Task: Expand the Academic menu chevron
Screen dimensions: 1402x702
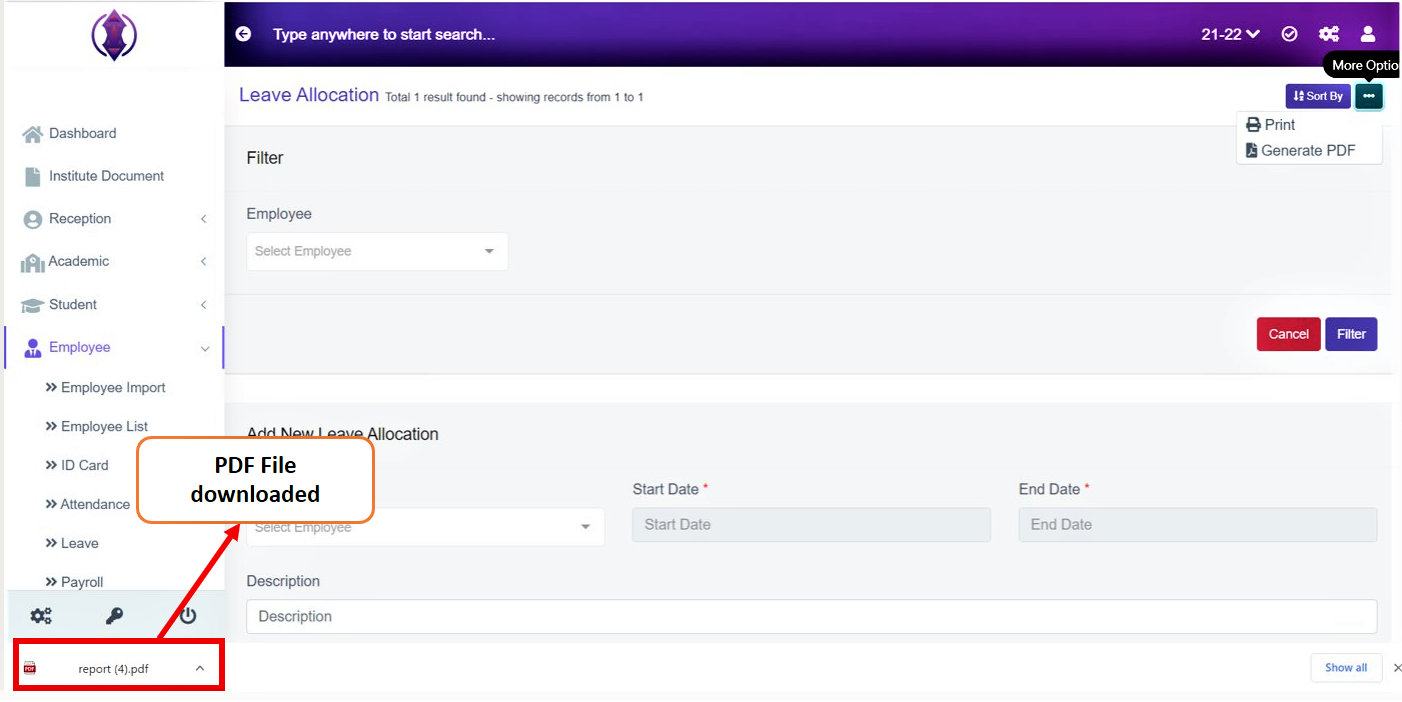Action: (x=203, y=262)
